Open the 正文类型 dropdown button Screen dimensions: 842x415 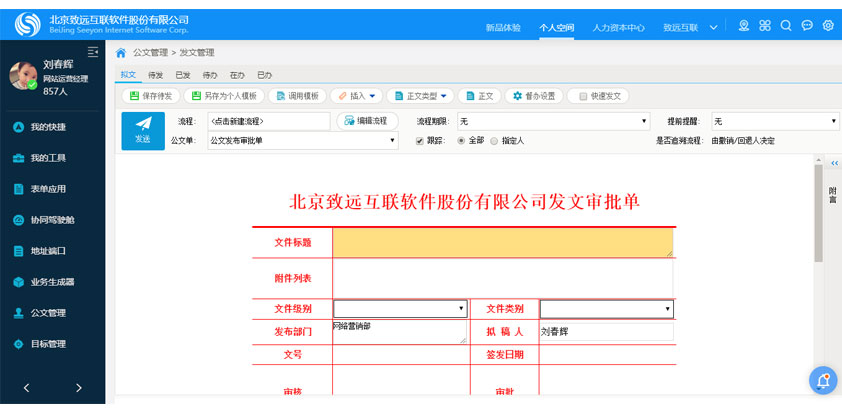(x=420, y=96)
